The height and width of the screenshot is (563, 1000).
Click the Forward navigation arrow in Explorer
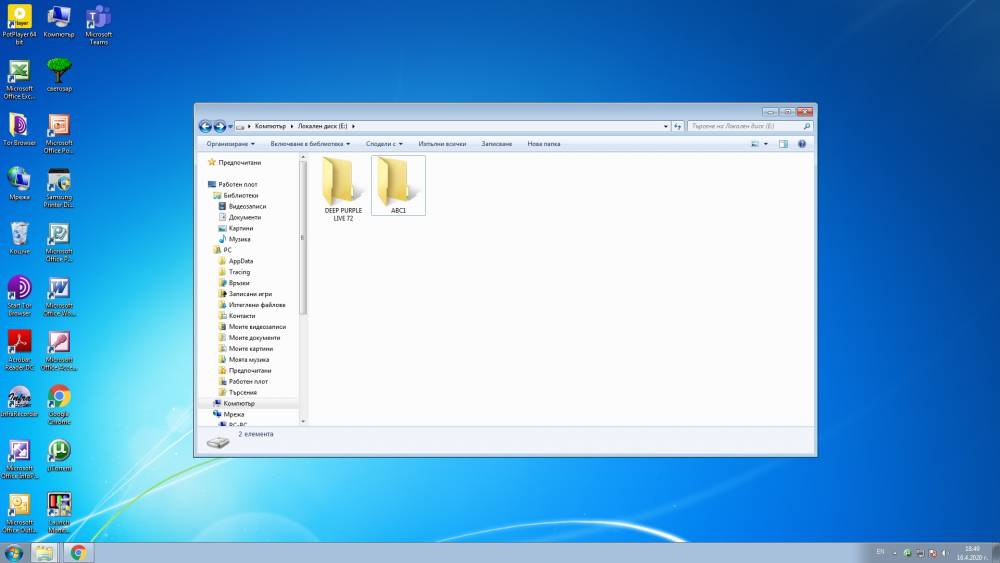coord(219,126)
